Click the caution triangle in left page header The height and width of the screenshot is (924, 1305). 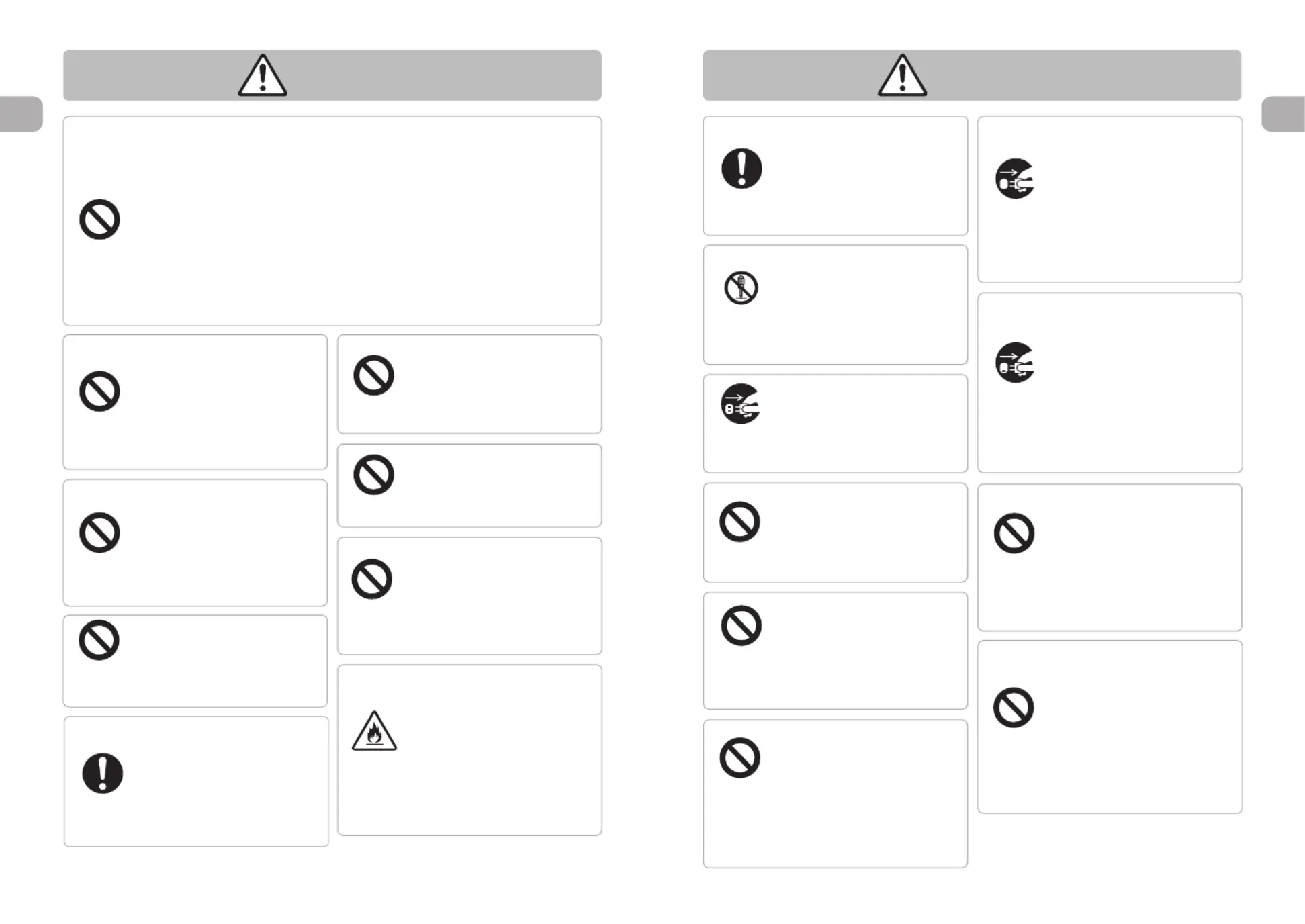263,75
